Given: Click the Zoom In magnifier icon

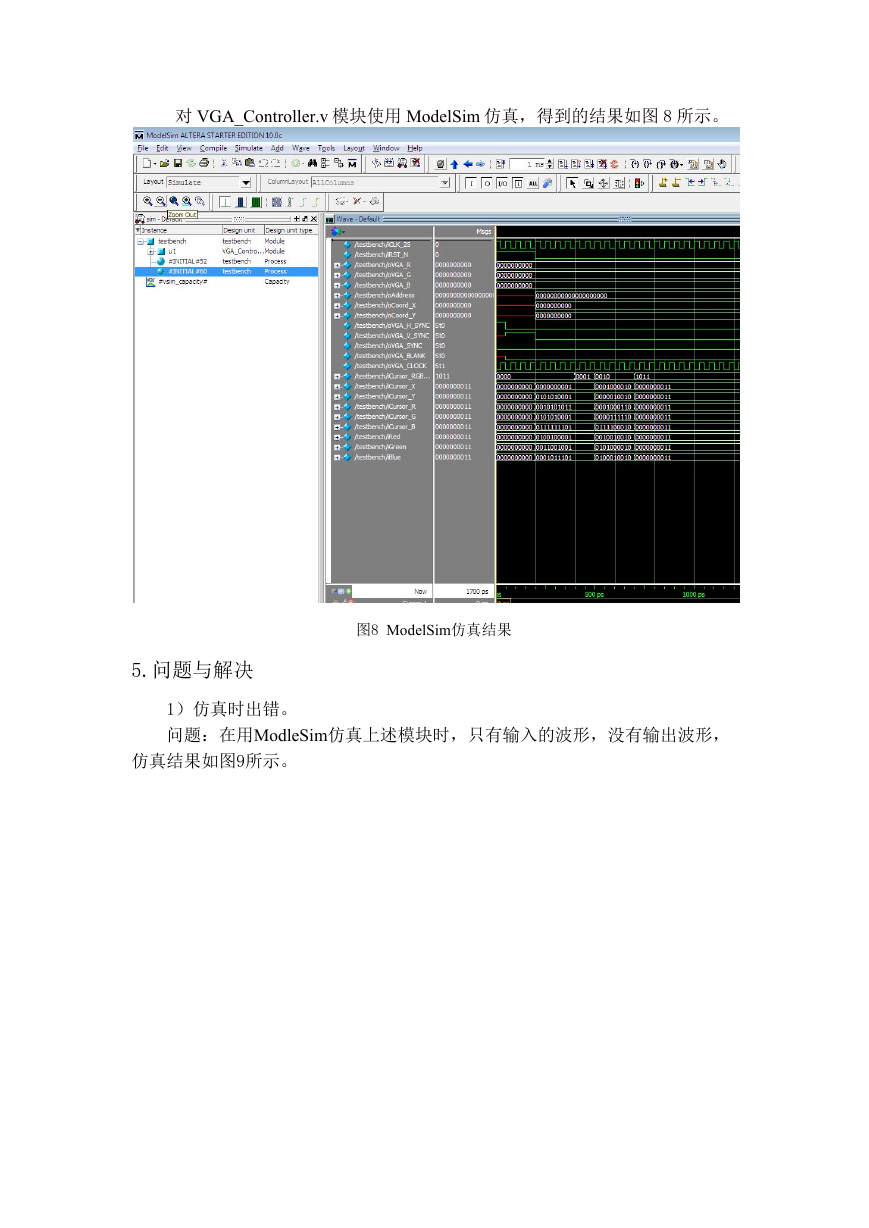Looking at the screenshot, I should point(147,200).
